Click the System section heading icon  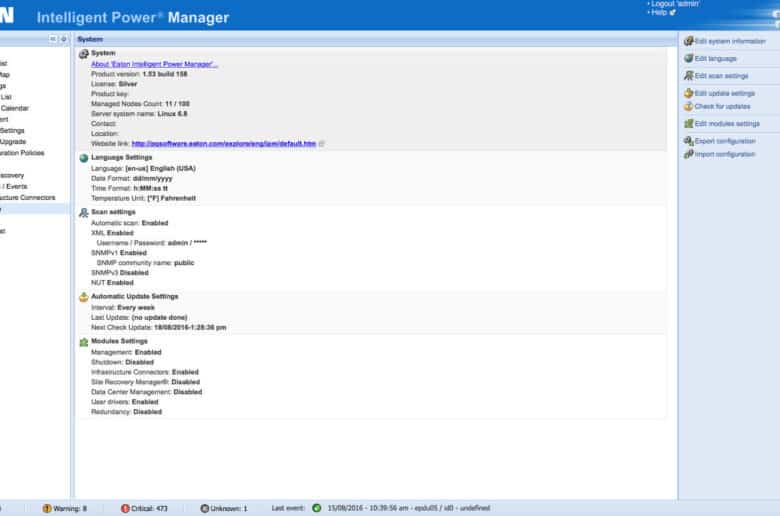84,53
